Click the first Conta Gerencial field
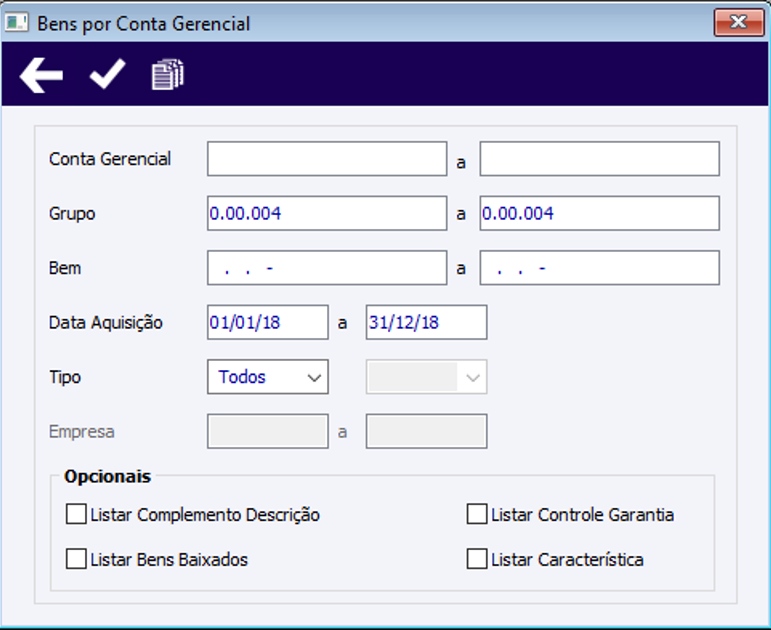771x630 pixels. (327, 159)
